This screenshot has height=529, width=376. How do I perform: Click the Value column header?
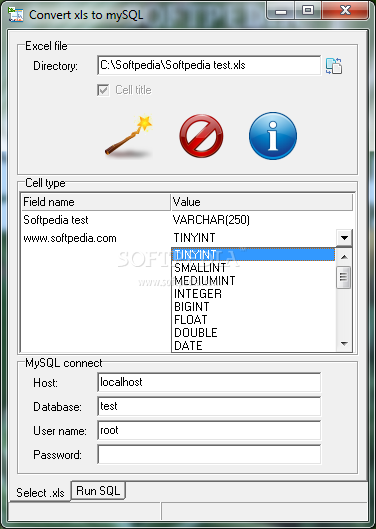click(x=262, y=202)
